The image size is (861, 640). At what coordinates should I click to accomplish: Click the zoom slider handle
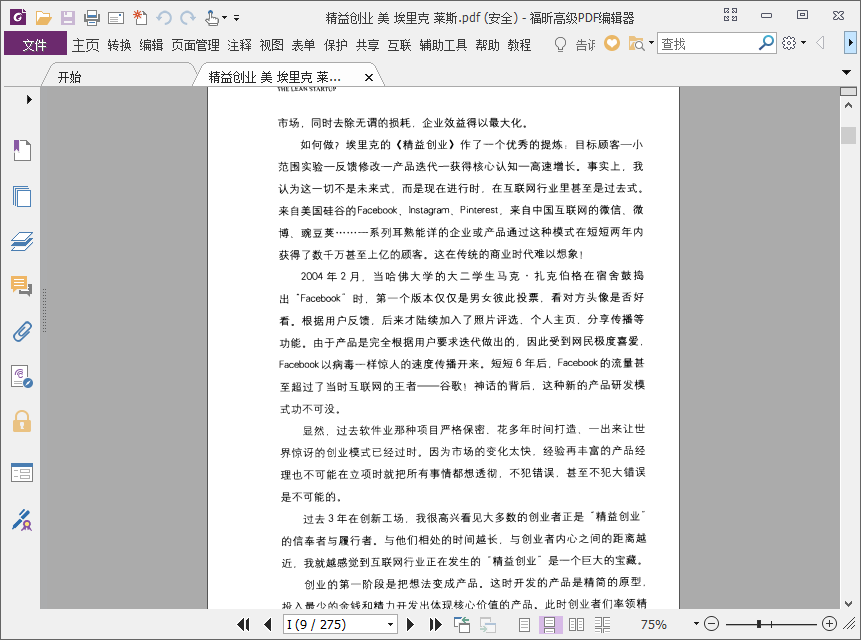[758, 624]
